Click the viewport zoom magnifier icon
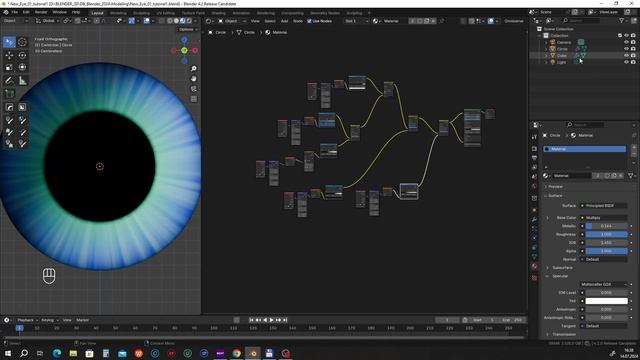 tap(194, 69)
